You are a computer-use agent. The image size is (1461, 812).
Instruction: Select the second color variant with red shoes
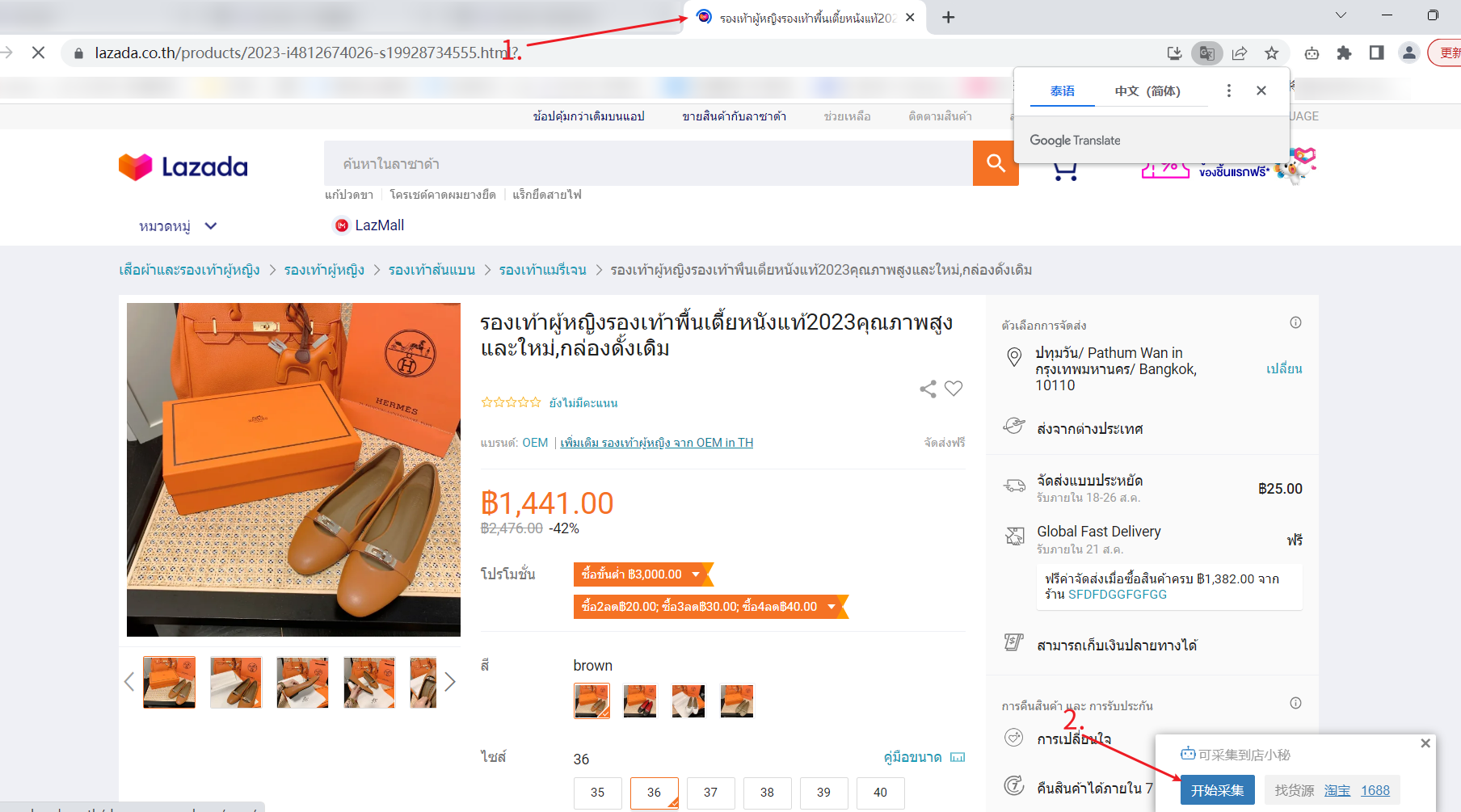(x=640, y=701)
